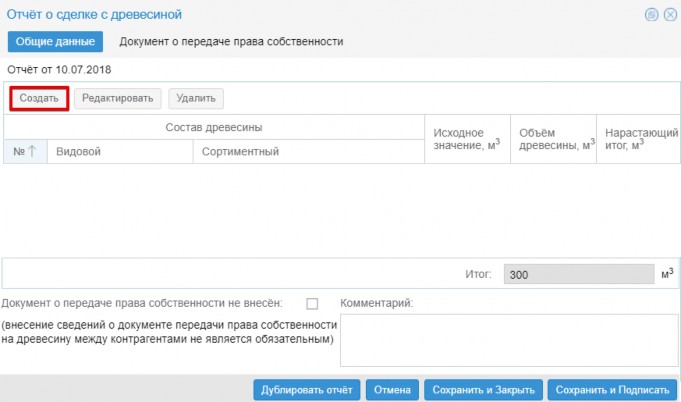Open Документ о передаче права собственности tab
The width and height of the screenshot is (681, 402).
[x=231, y=42]
